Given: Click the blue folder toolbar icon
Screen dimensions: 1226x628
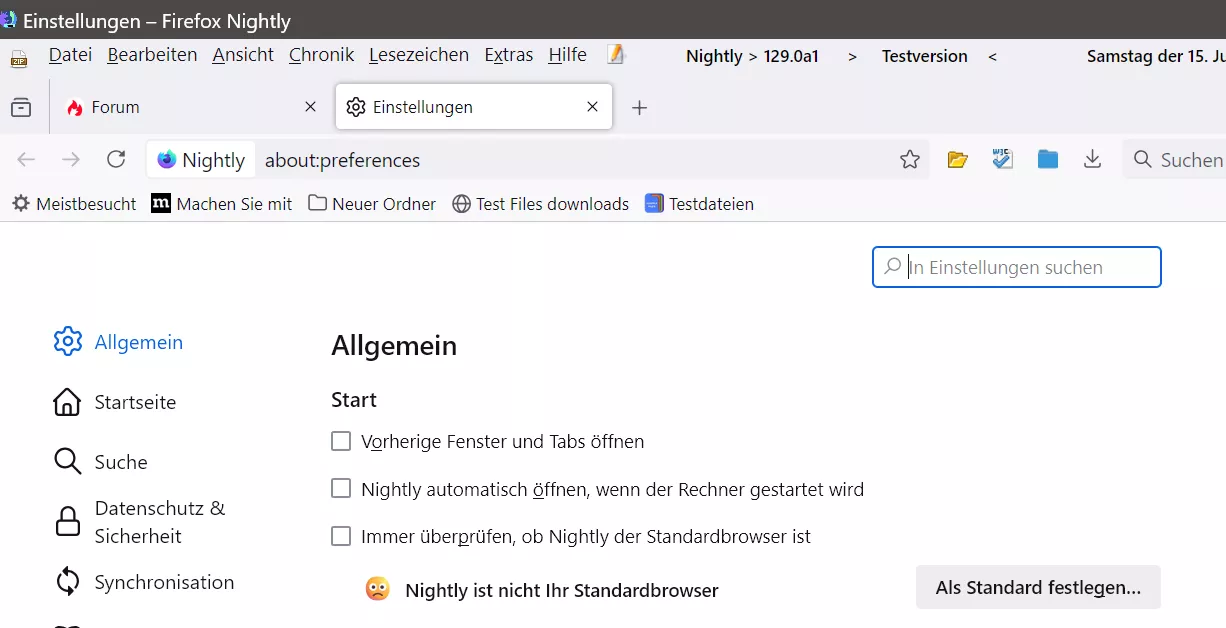Looking at the screenshot, I should point(1048,159).
